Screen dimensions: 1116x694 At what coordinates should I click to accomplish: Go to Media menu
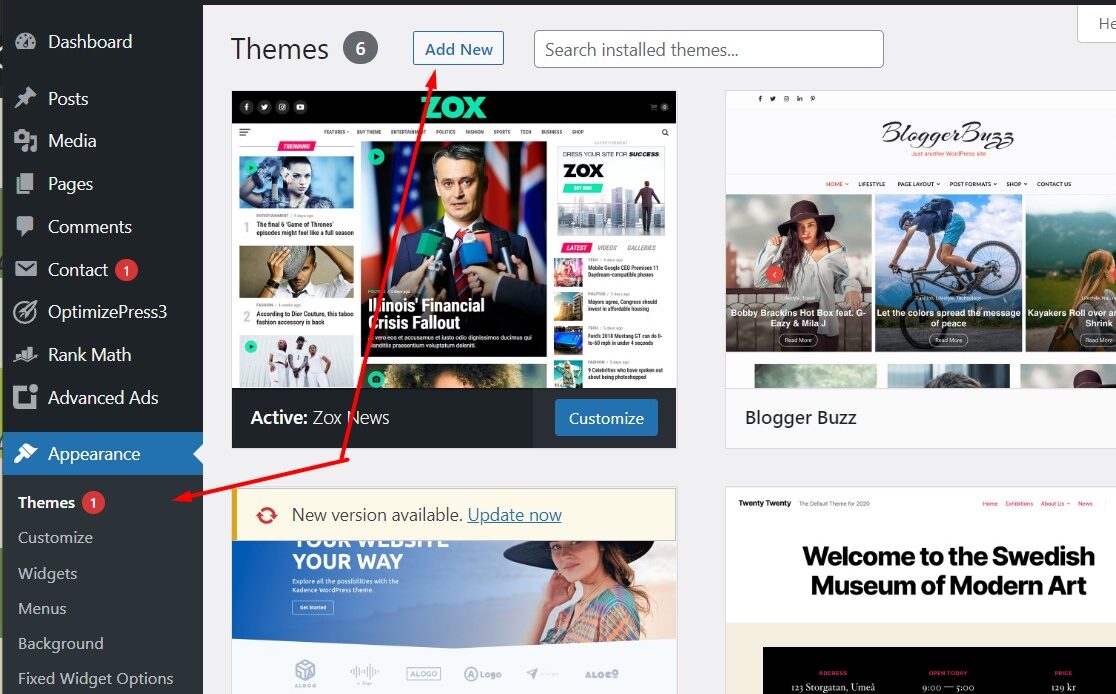(72, 141)
